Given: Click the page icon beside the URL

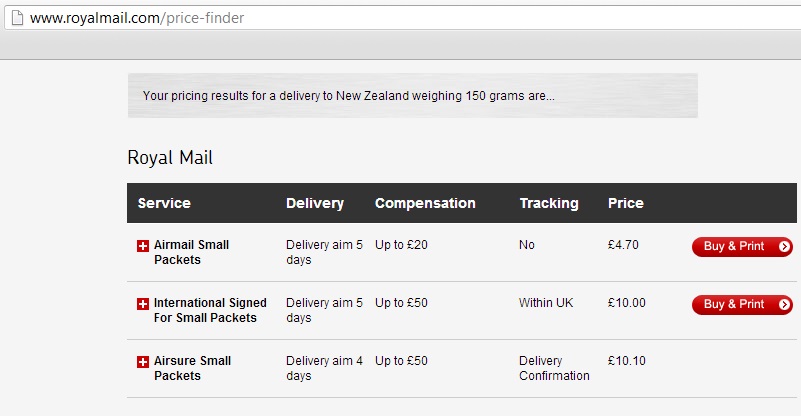Looking at the screenshot, I should (14, 18).
